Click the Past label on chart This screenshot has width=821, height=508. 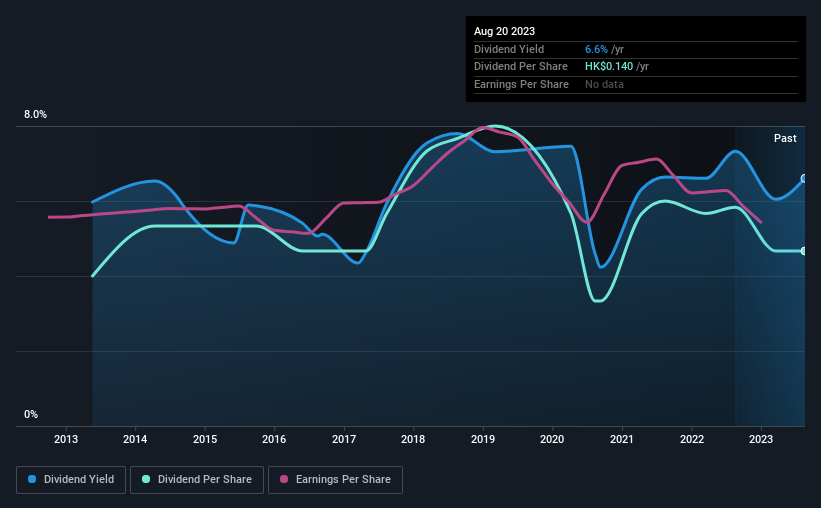pyautogui.click(x=785, y=138)
